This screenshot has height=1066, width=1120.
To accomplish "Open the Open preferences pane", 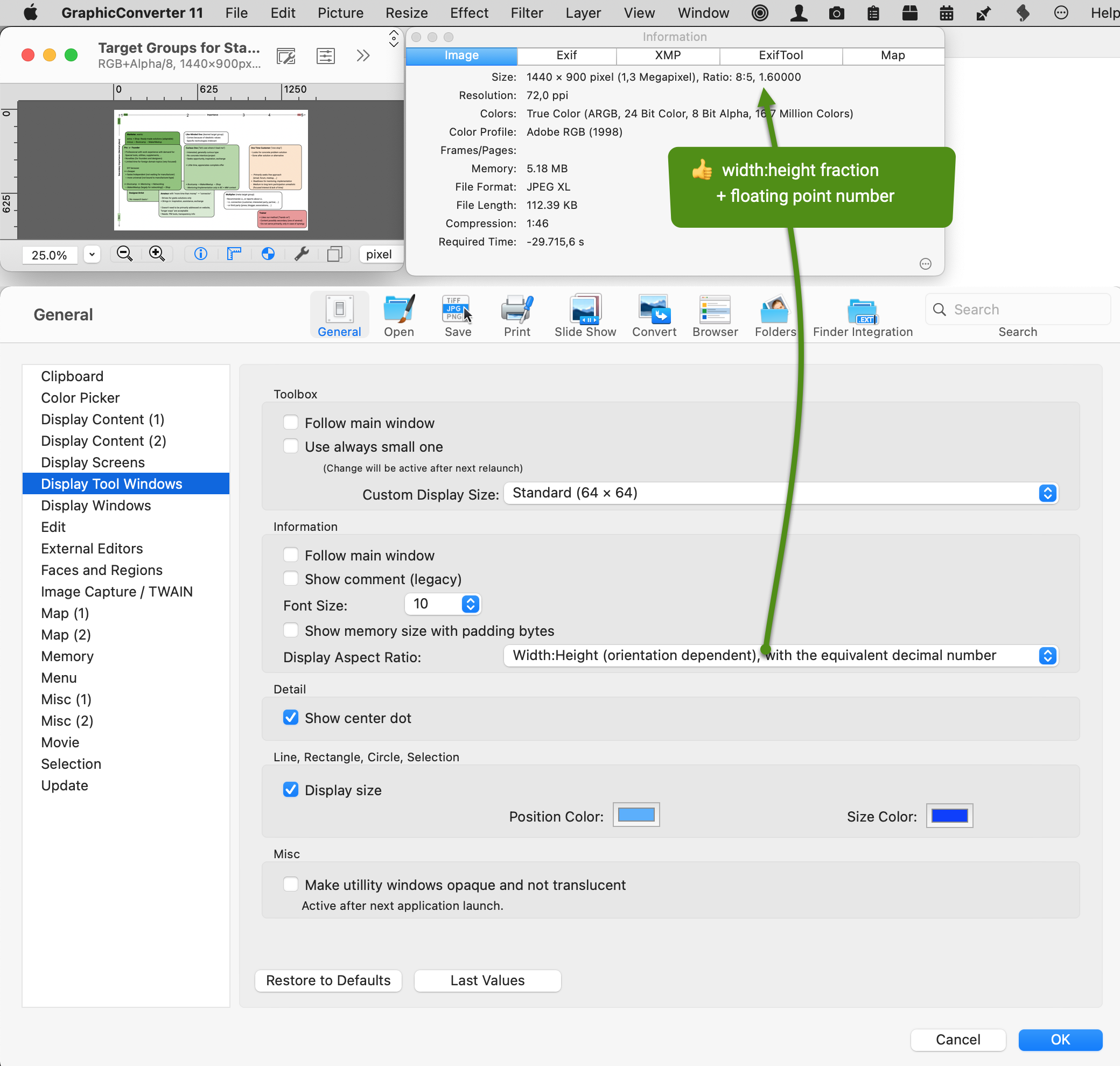I will 399,315.
